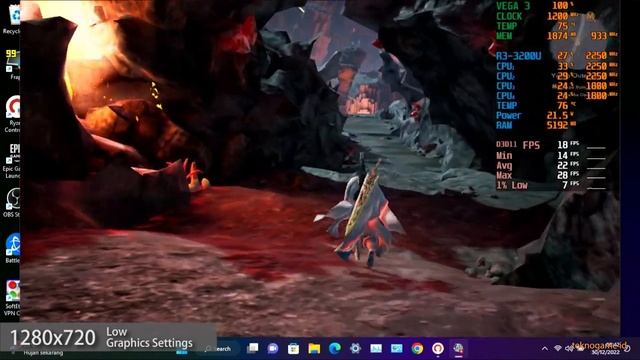Open Settings gear in the taskbar
640x360 pixels.
tap(355, 348)
